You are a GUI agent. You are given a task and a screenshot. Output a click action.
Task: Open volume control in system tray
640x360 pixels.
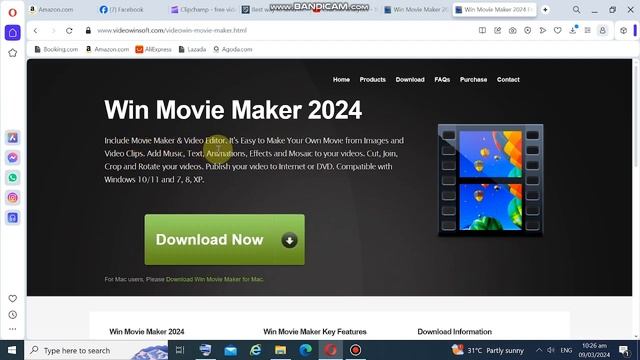(x=551, y=350)
